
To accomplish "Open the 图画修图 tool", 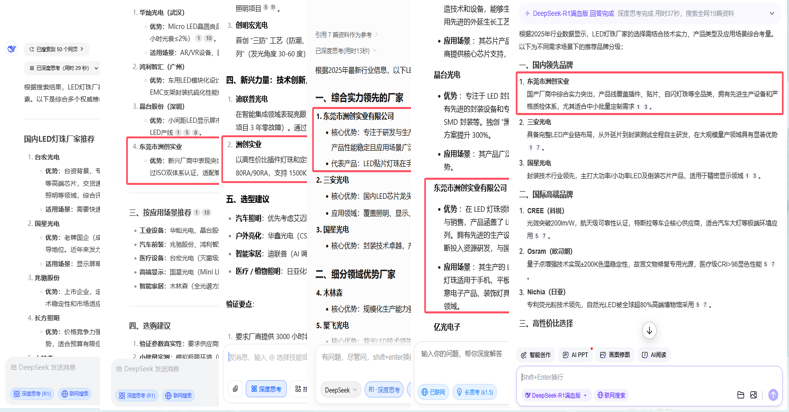I will (615, 355).
